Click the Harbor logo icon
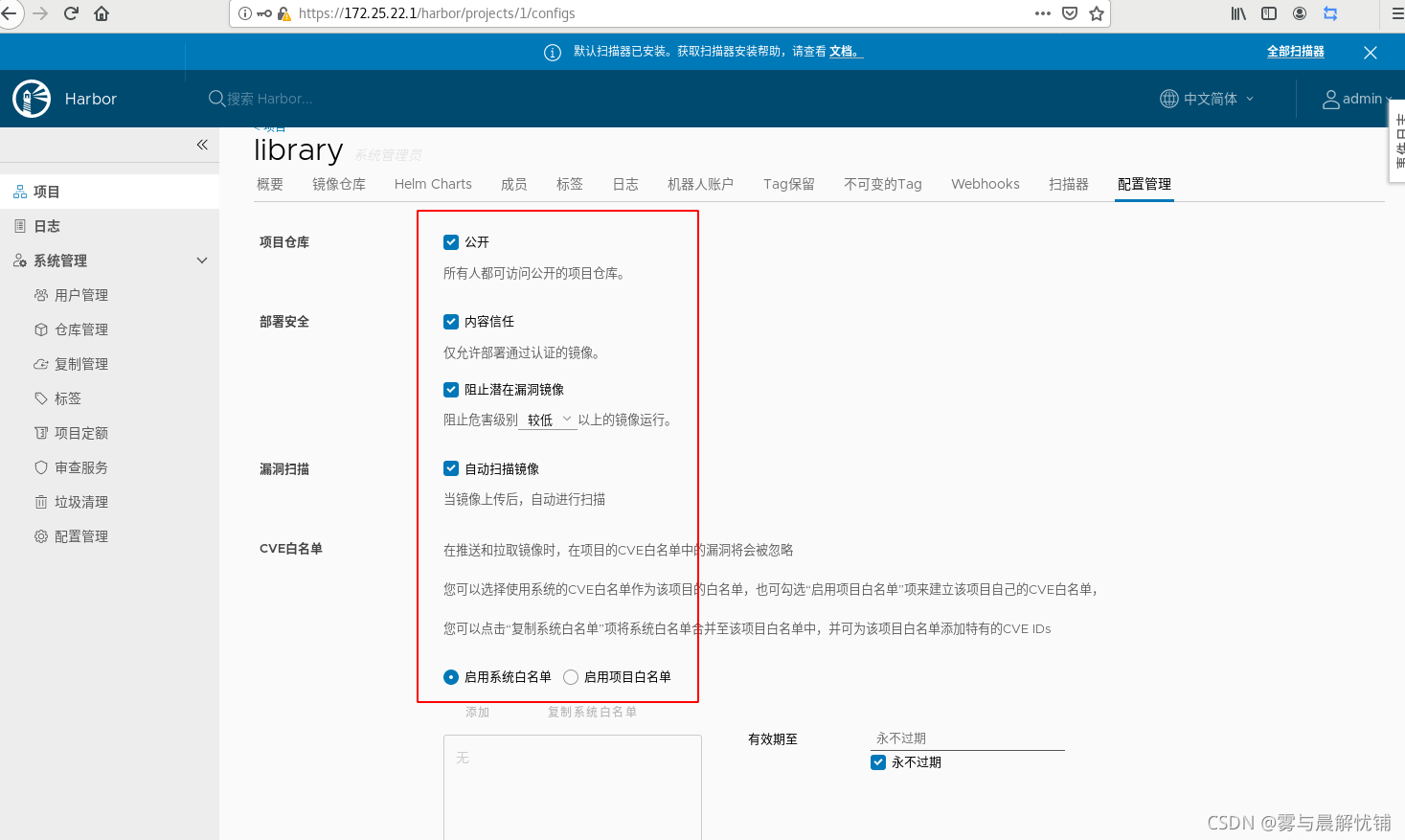The image size is (1405, 840). [32, 99]
